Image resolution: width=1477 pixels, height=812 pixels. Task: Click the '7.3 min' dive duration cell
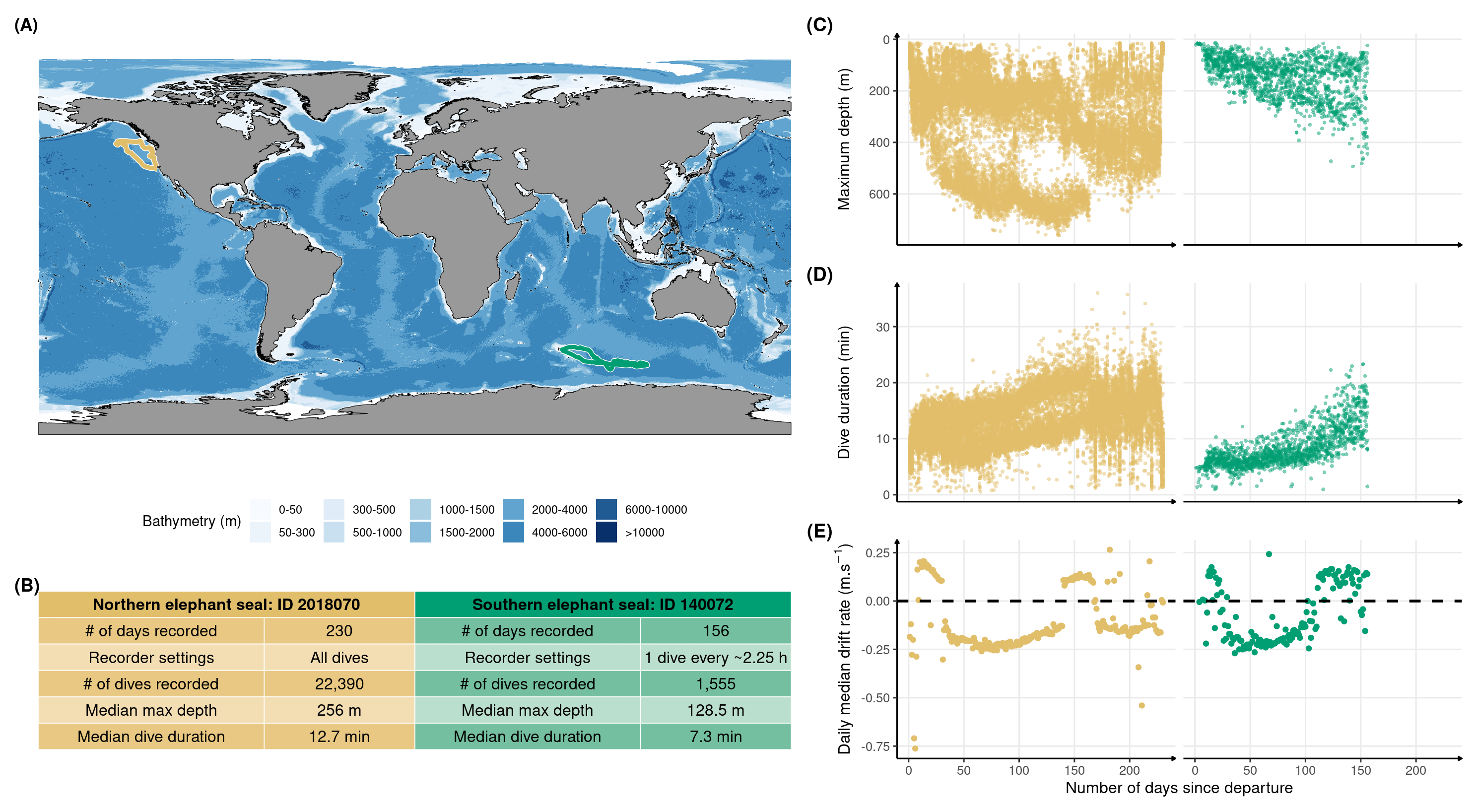[716, 736]
